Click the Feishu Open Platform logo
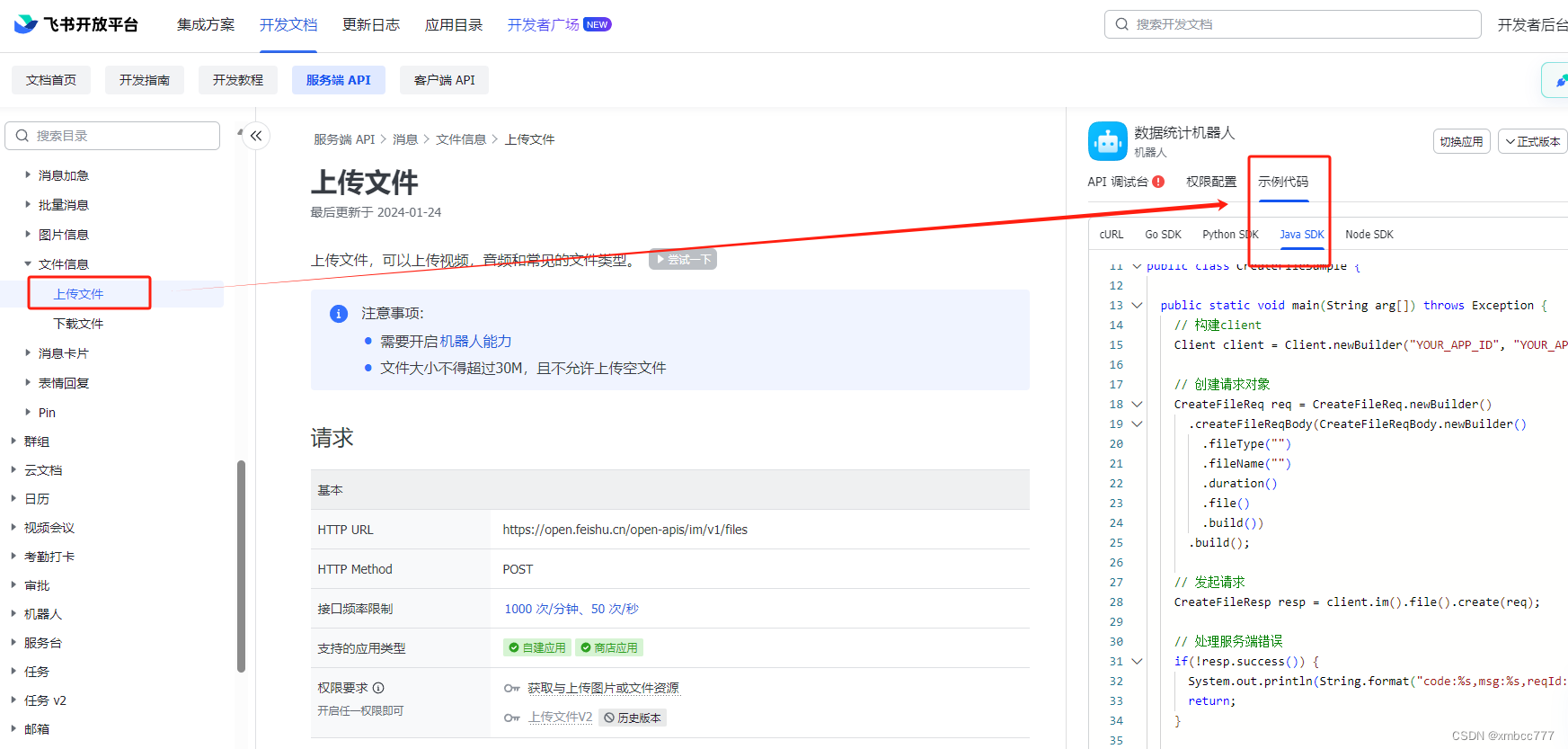This screenshot has height=749, width=1568. click(75, 24)
